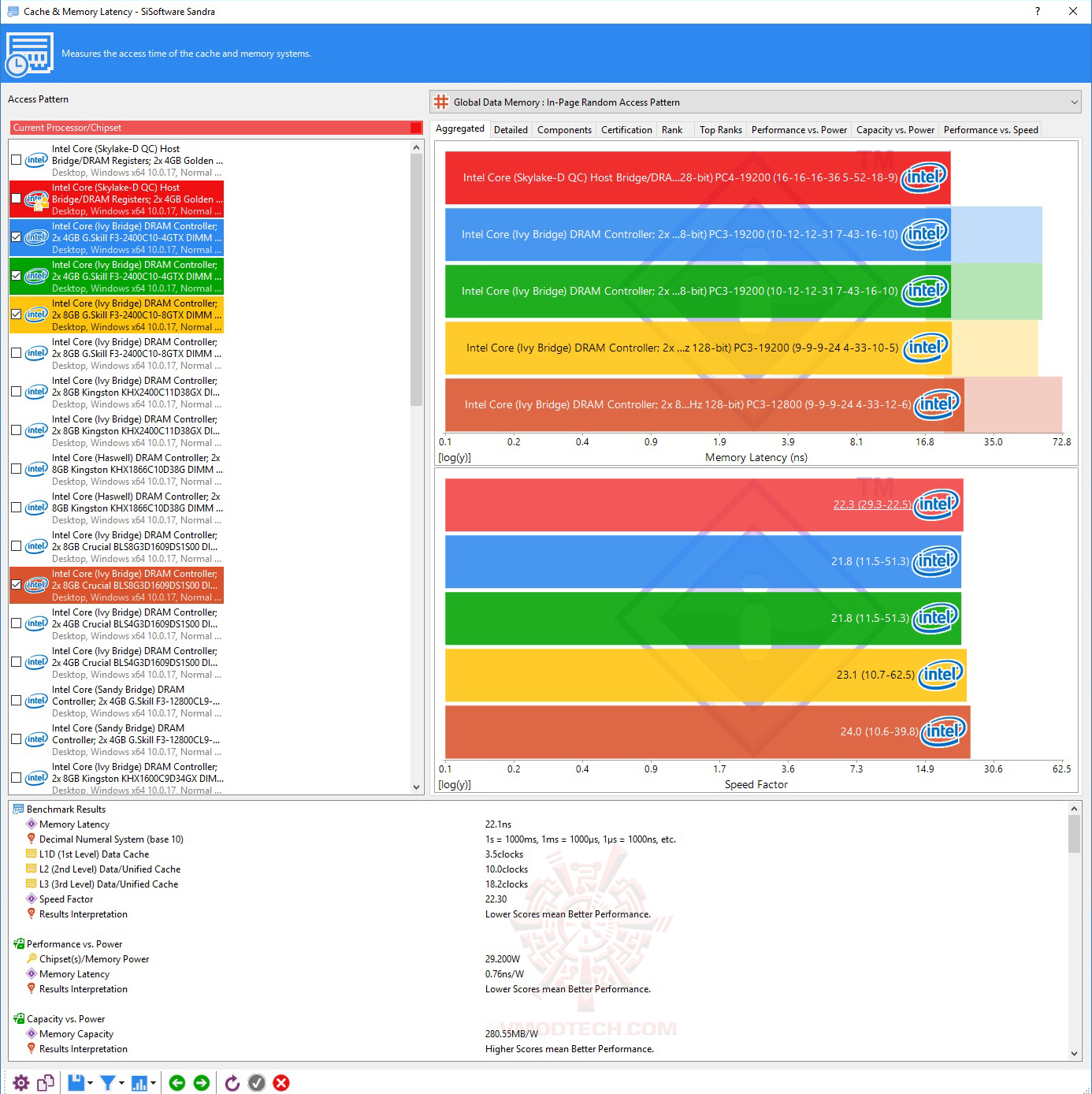1092x1094 pixels.
Task: Click the results panel vertical scrollbar thumb
Action: click(x=1074, y=834)
